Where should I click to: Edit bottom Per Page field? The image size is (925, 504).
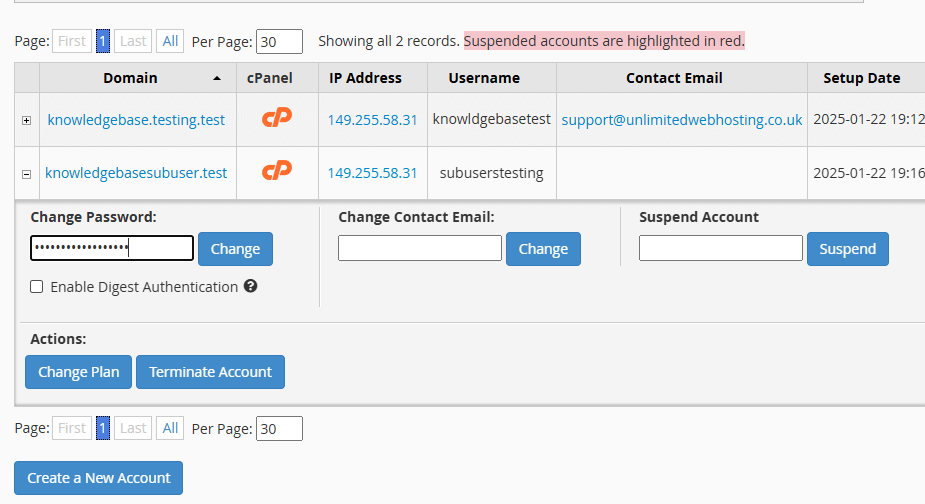pos(279,428)
